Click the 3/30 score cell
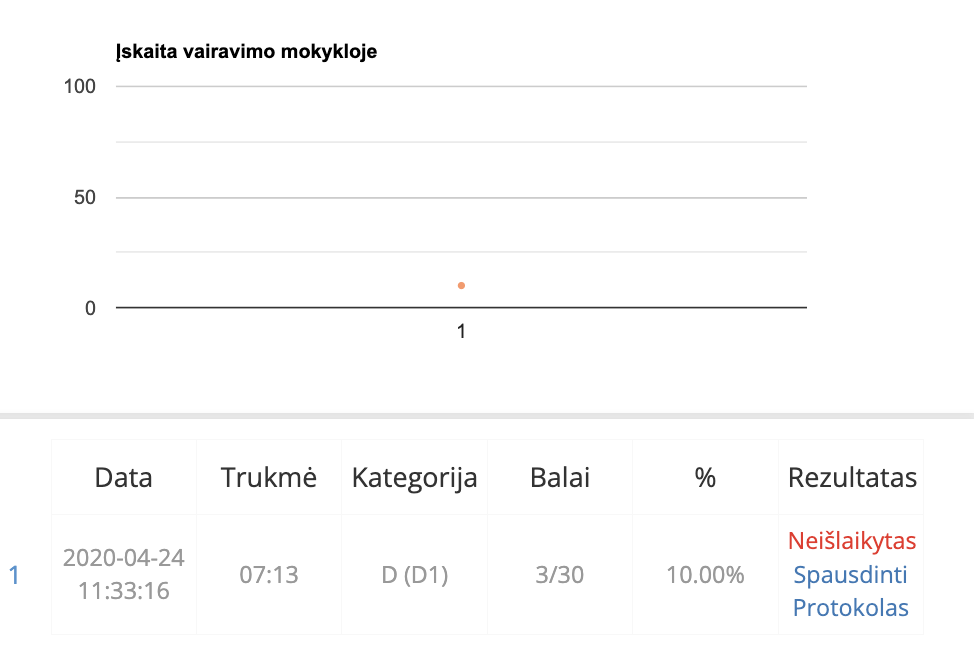Viewport: 974px width, 646px height. click(x=560, y=575)
